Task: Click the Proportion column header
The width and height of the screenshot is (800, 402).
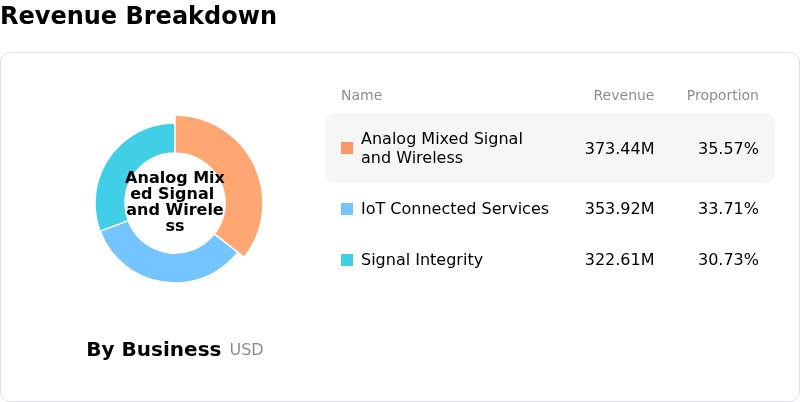Action: pyautogui.click(x=722, y=95)
